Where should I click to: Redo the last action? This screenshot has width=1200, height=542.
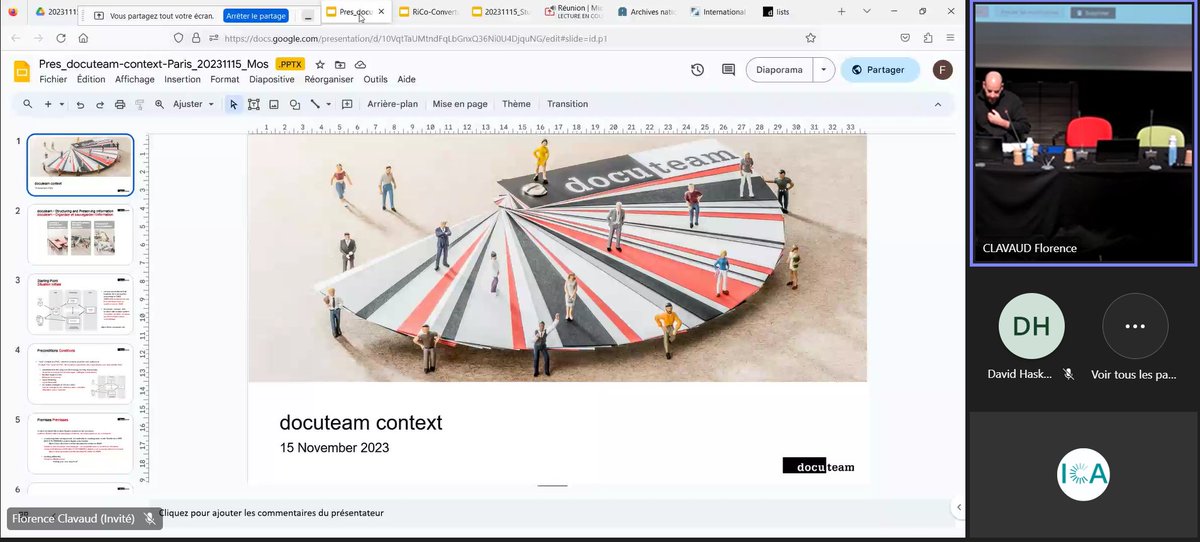click(x=100, y=104)
